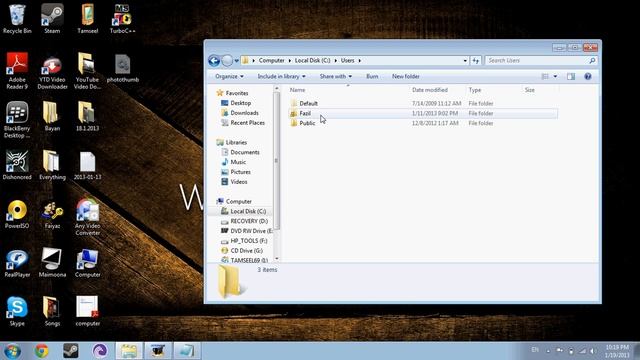Select the Fazil folder row
This screenshot has width=640, height=360.
click(423, 113)
